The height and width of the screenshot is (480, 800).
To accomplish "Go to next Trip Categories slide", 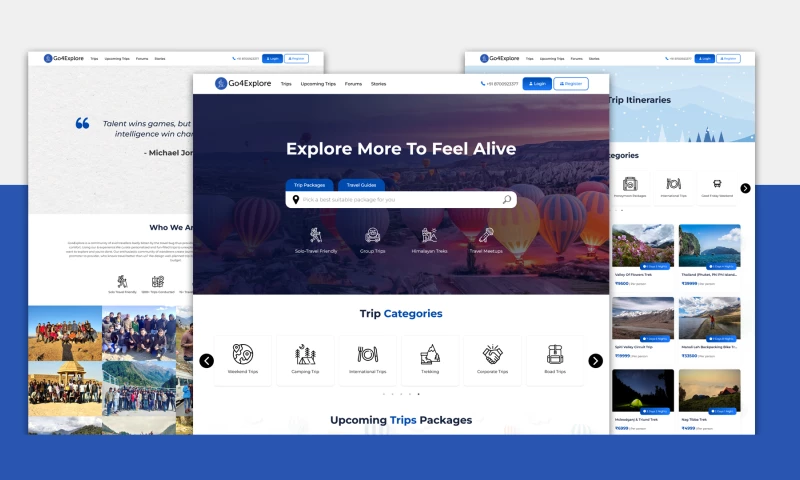I will pyautogui.click(x=595, y=361).
